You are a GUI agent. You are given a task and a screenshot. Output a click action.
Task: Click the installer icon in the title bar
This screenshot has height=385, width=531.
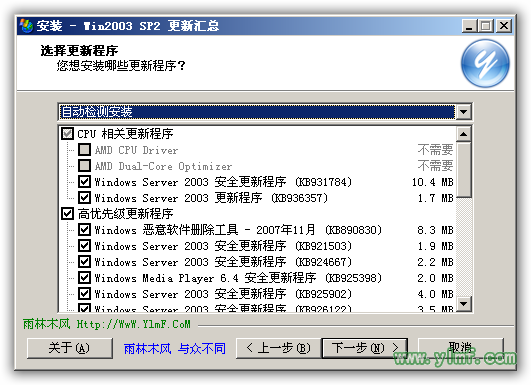point(26,26)
